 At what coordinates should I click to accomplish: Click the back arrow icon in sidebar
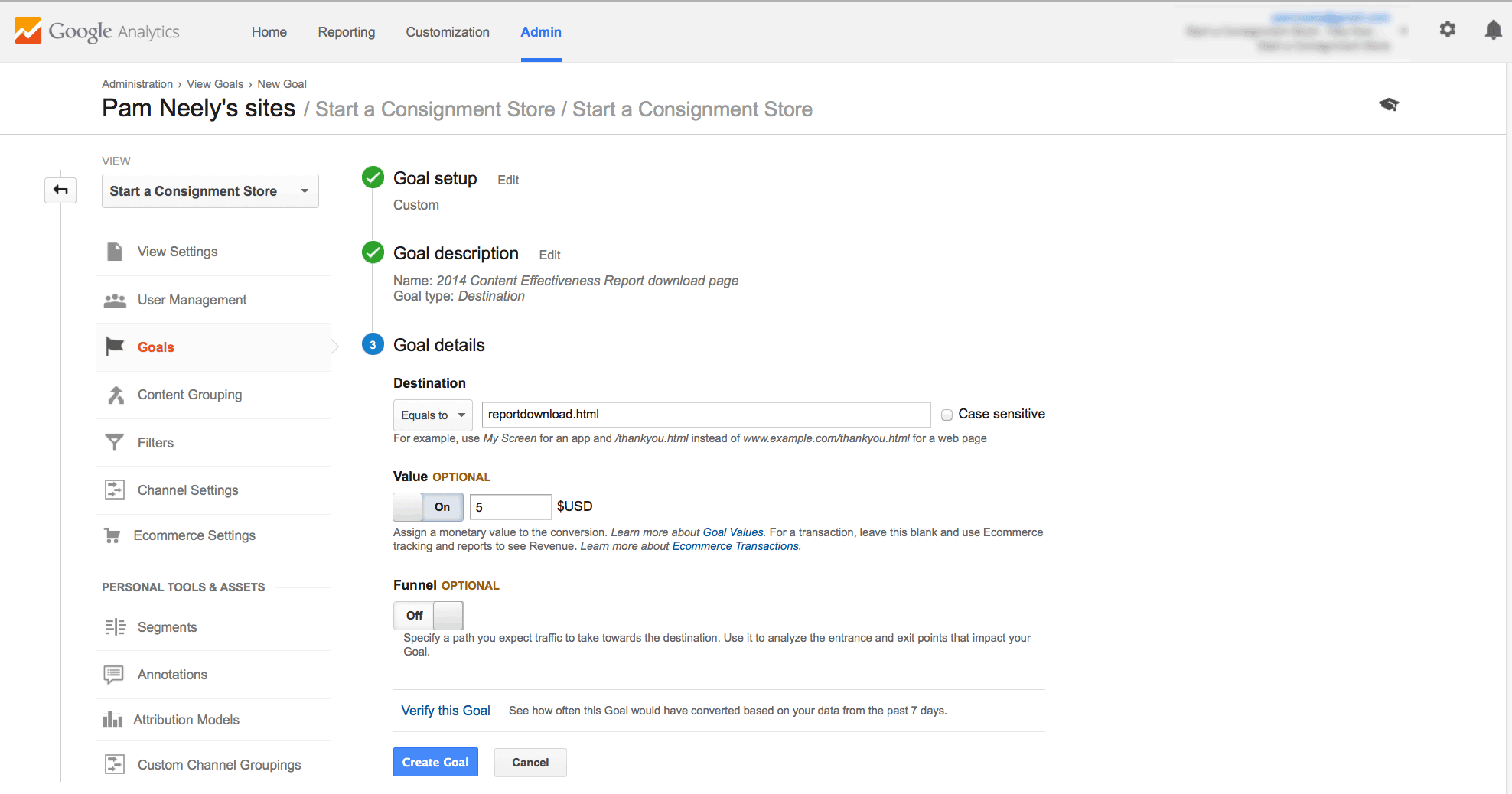tap(60, 190)
